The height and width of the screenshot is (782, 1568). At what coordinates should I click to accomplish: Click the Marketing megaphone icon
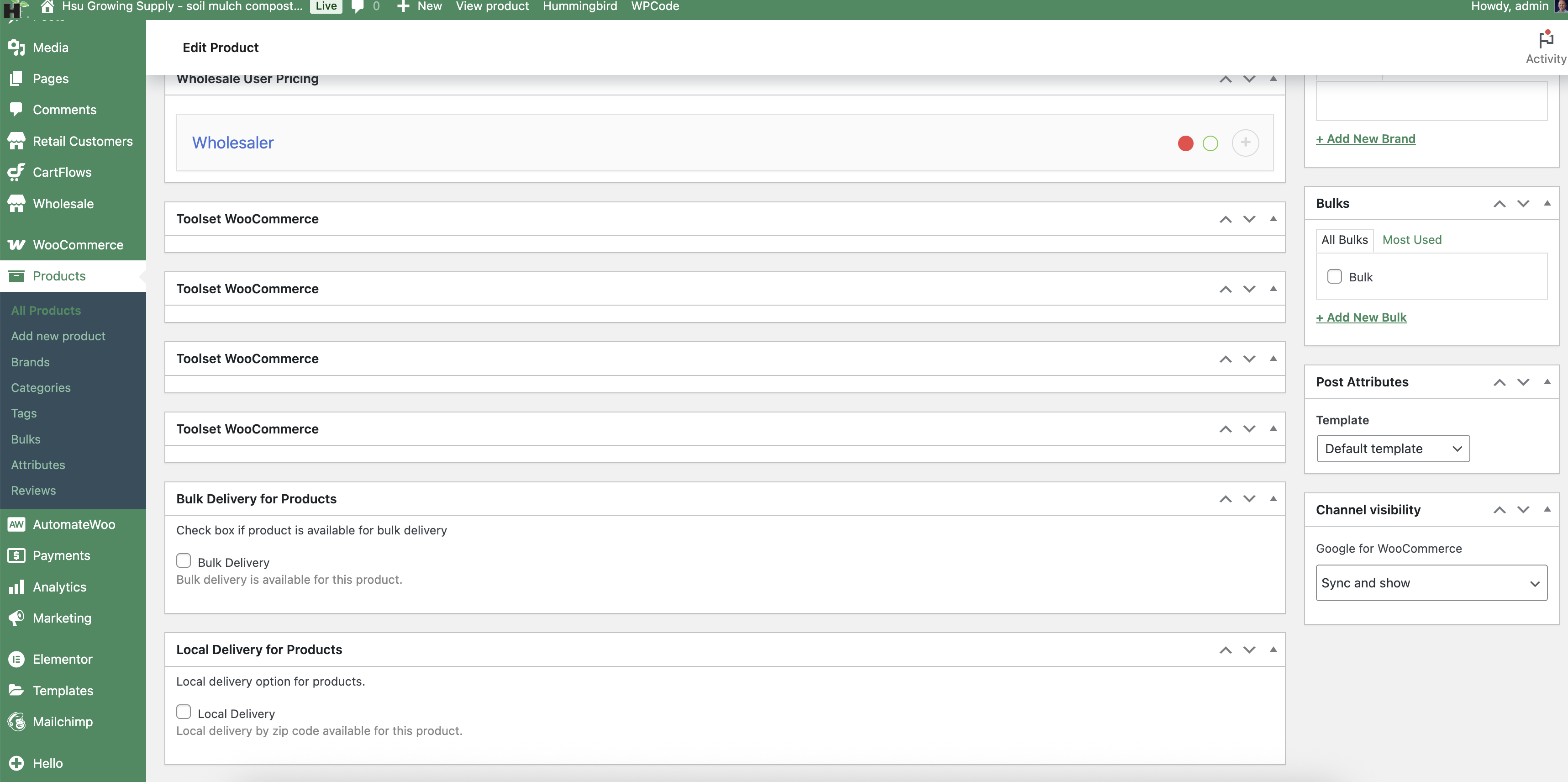pyautogui.click(x=16, y=618)
